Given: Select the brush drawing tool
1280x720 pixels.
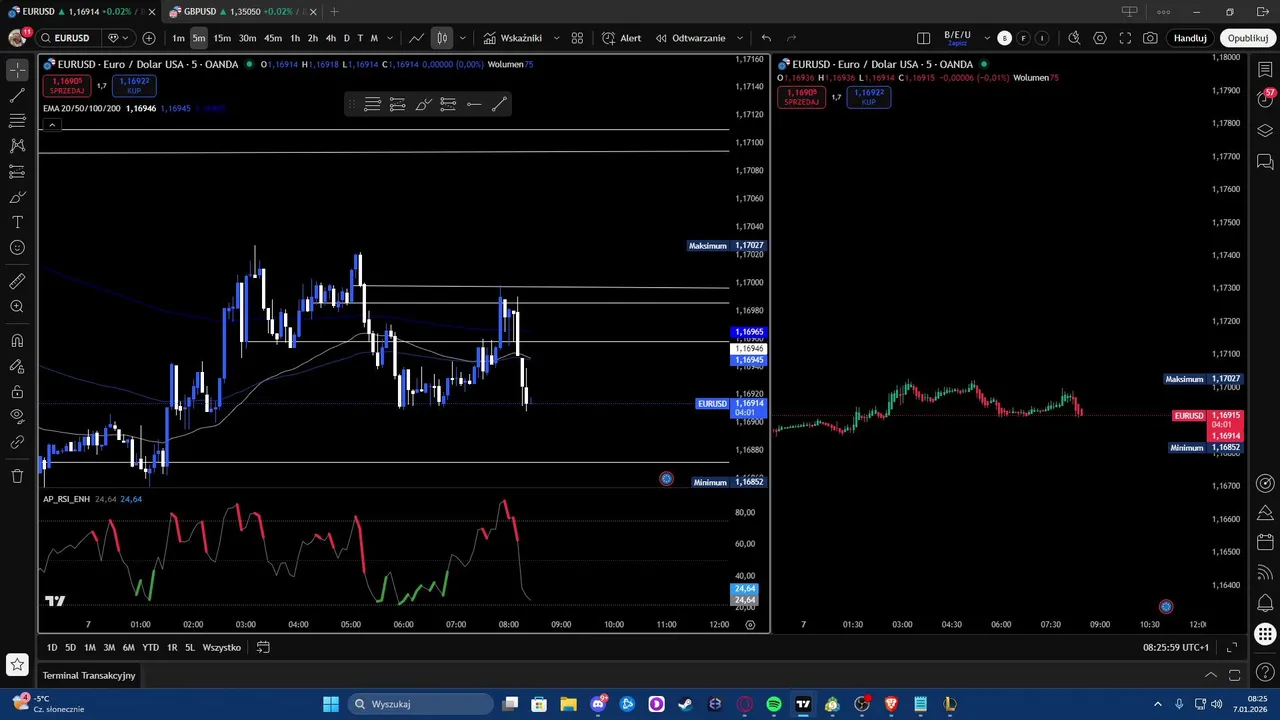Looking at the screenshot, I should (17, 197).
